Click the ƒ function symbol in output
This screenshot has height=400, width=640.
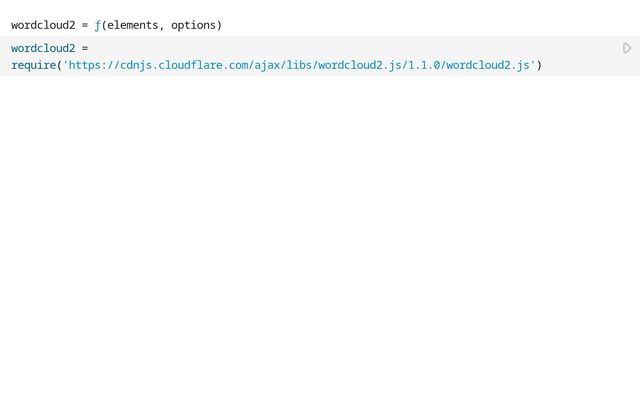point(98,25)
